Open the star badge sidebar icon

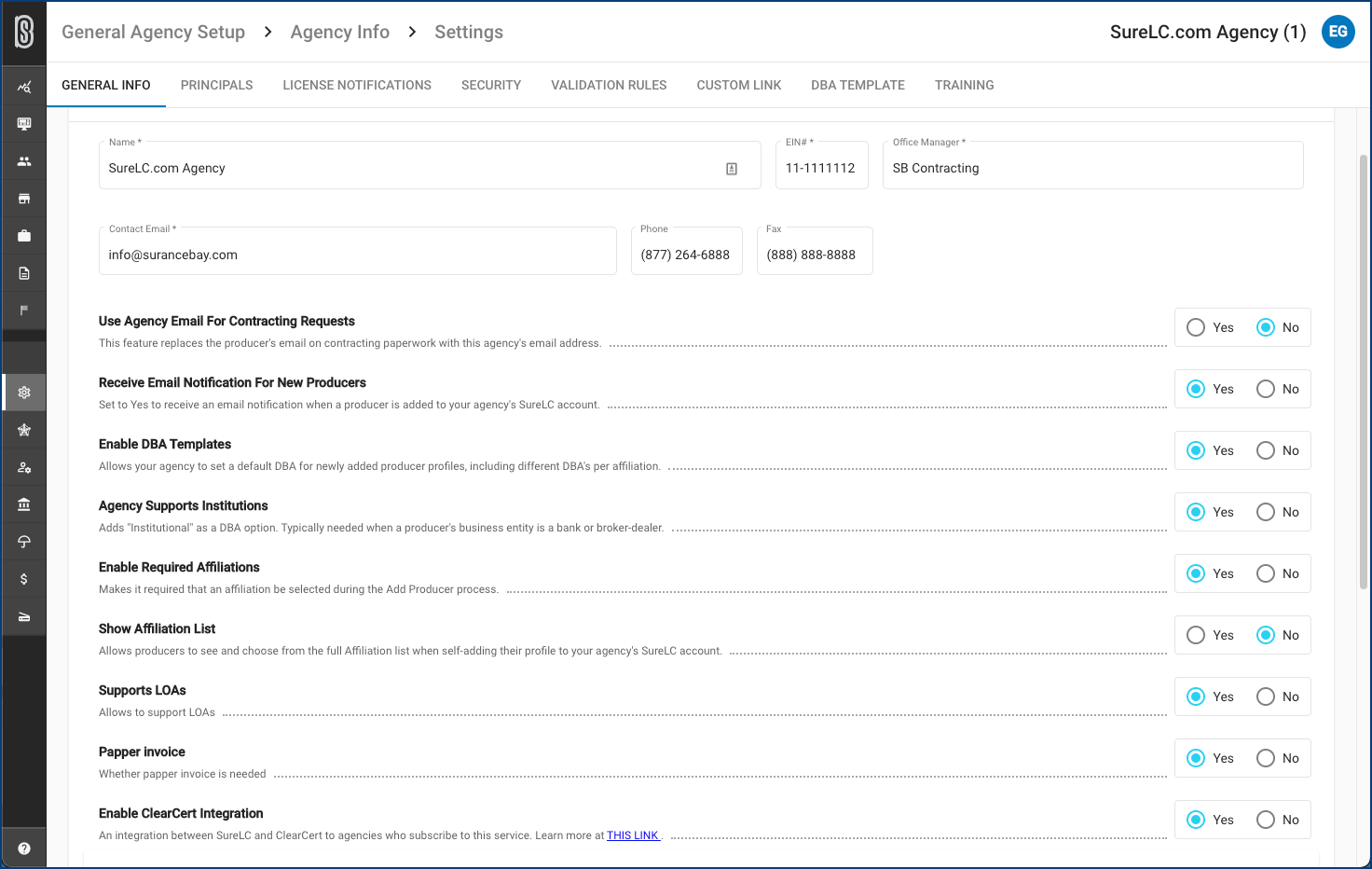pos(24,430)
